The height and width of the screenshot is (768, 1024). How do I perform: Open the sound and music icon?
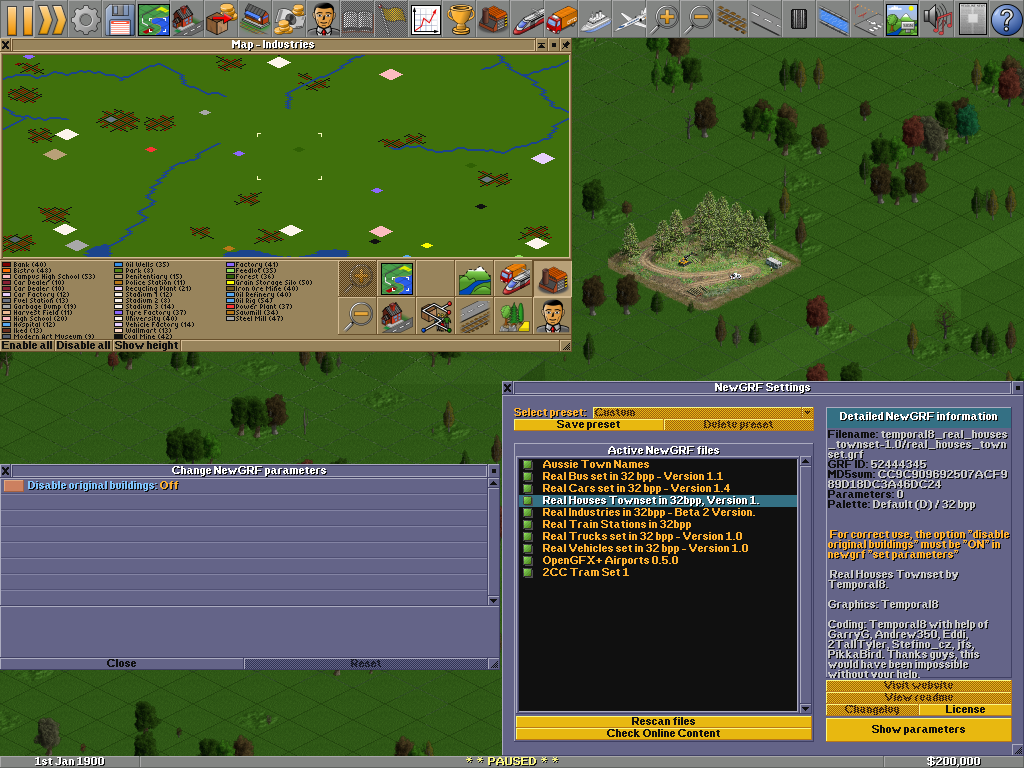[x=936, y=18]
